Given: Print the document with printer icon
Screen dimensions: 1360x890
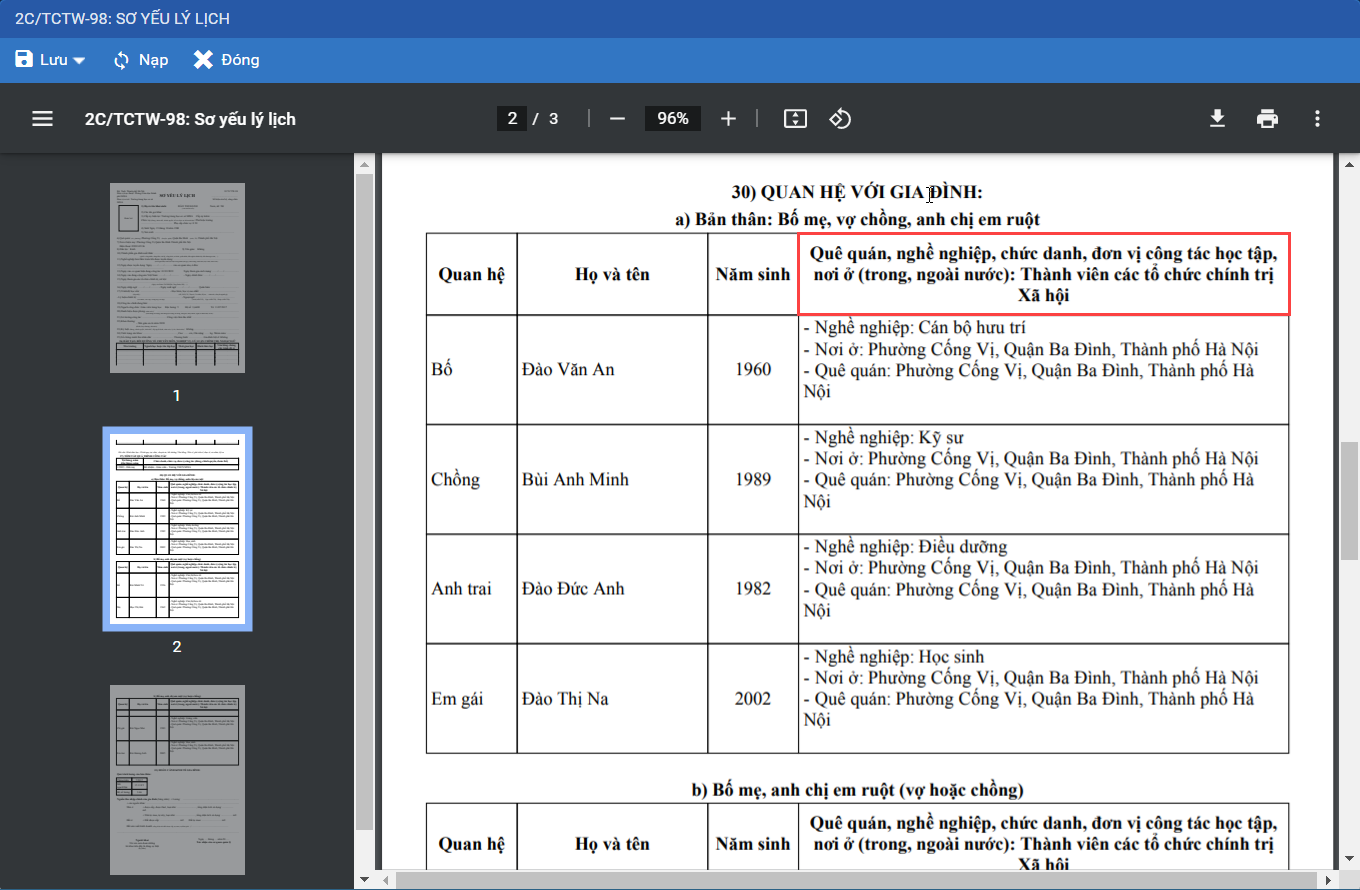Looking at the screenshot, I should point(1267,119).
